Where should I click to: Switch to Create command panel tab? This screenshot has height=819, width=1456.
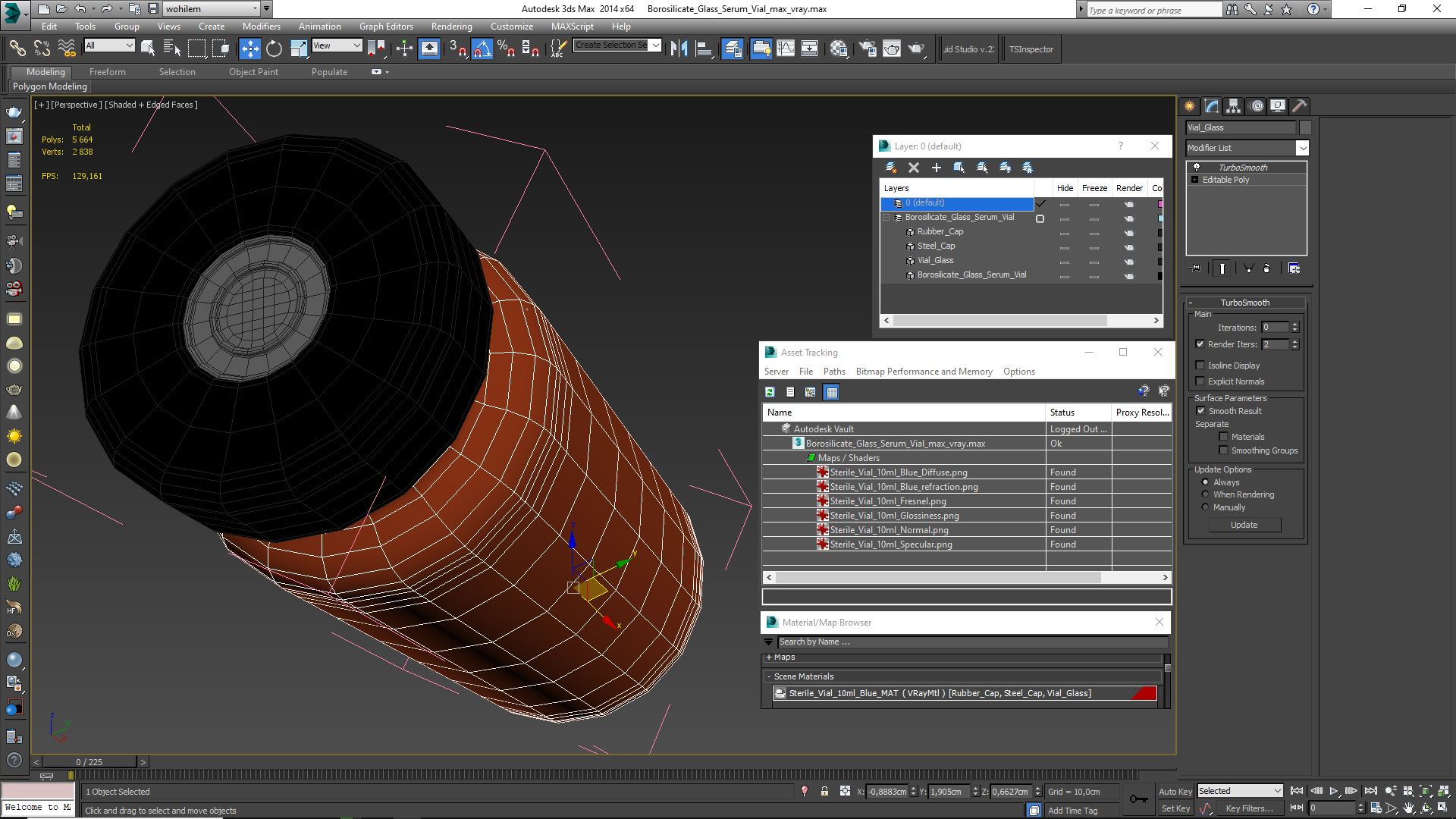click(x=1189, y=106)
